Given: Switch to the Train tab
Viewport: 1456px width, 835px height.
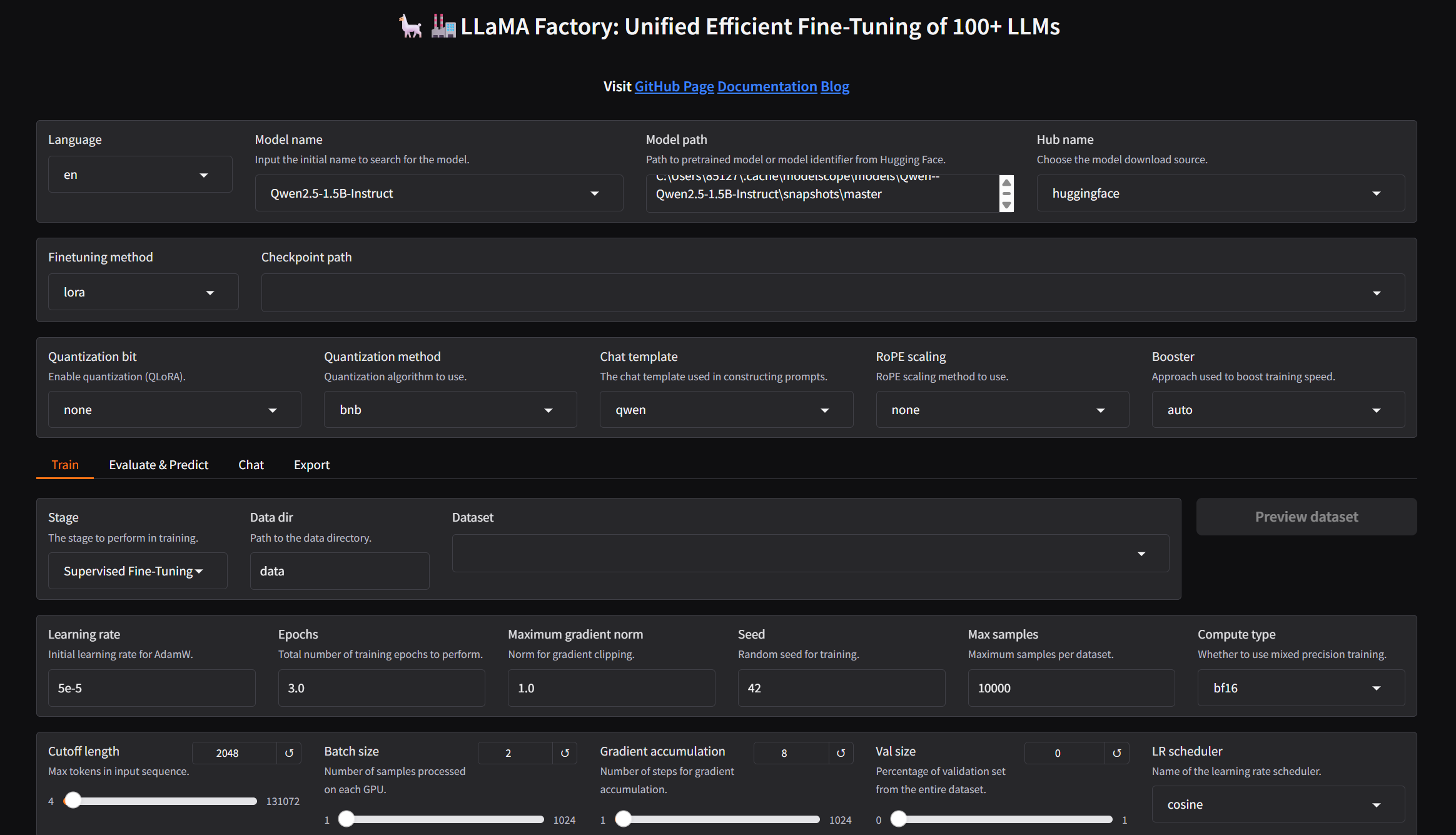Looking at the screenshot, I should pyautogui.click(x=65, y=465).
